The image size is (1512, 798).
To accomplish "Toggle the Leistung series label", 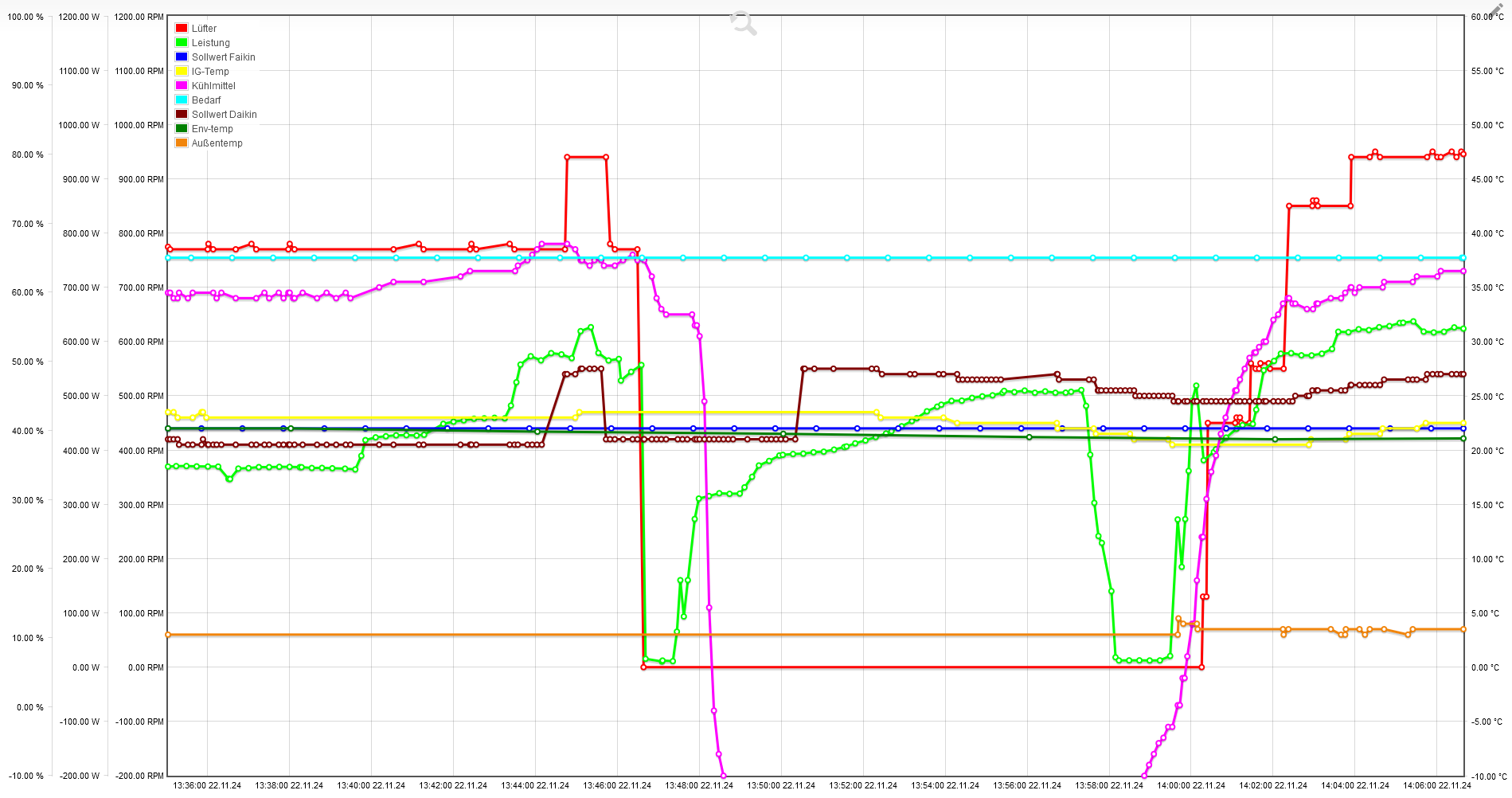I will 211,42.
